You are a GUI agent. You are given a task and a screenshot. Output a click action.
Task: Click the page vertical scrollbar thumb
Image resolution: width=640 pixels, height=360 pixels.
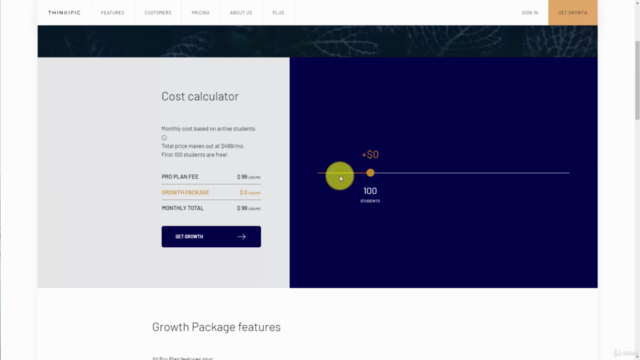pyautogui.click(x=637, y=80)
